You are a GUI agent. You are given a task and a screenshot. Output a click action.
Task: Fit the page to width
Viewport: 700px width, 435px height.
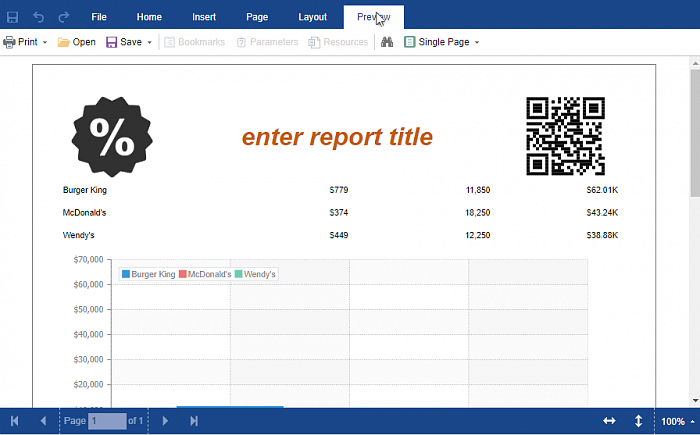coord(609,421)
